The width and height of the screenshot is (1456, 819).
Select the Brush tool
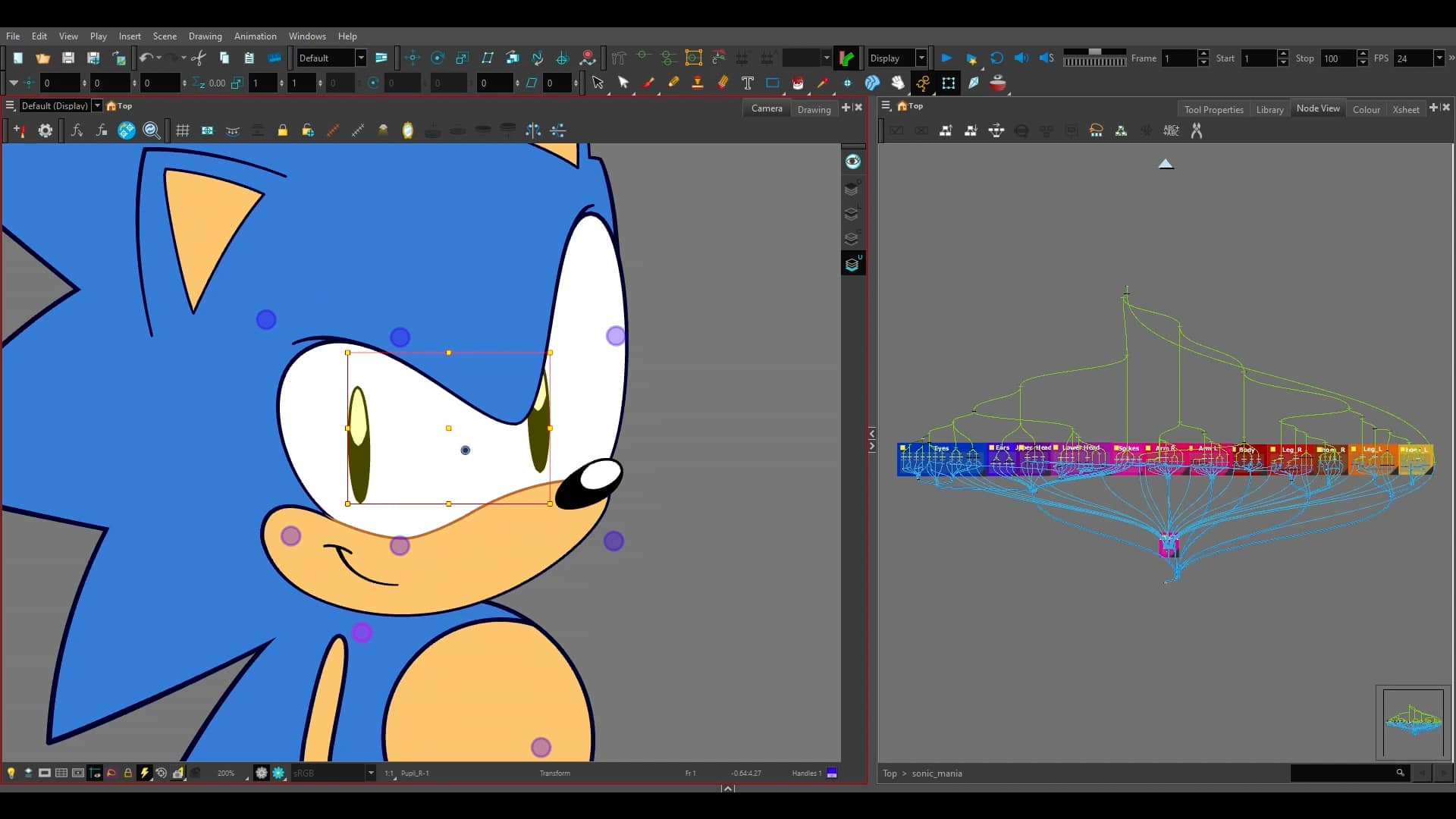[x=648, y=83]
